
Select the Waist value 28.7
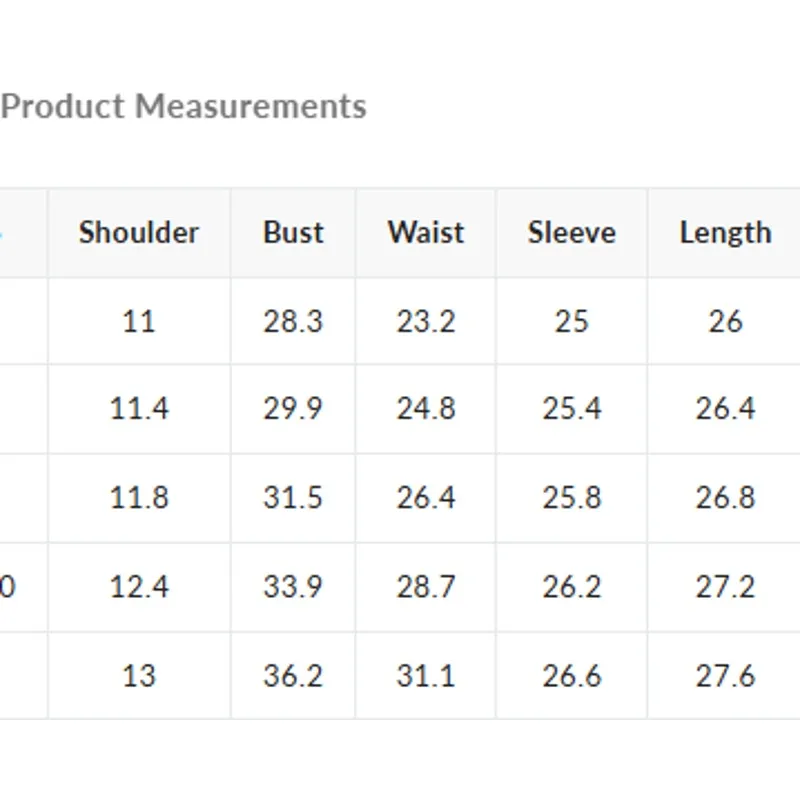pos(426,586)
